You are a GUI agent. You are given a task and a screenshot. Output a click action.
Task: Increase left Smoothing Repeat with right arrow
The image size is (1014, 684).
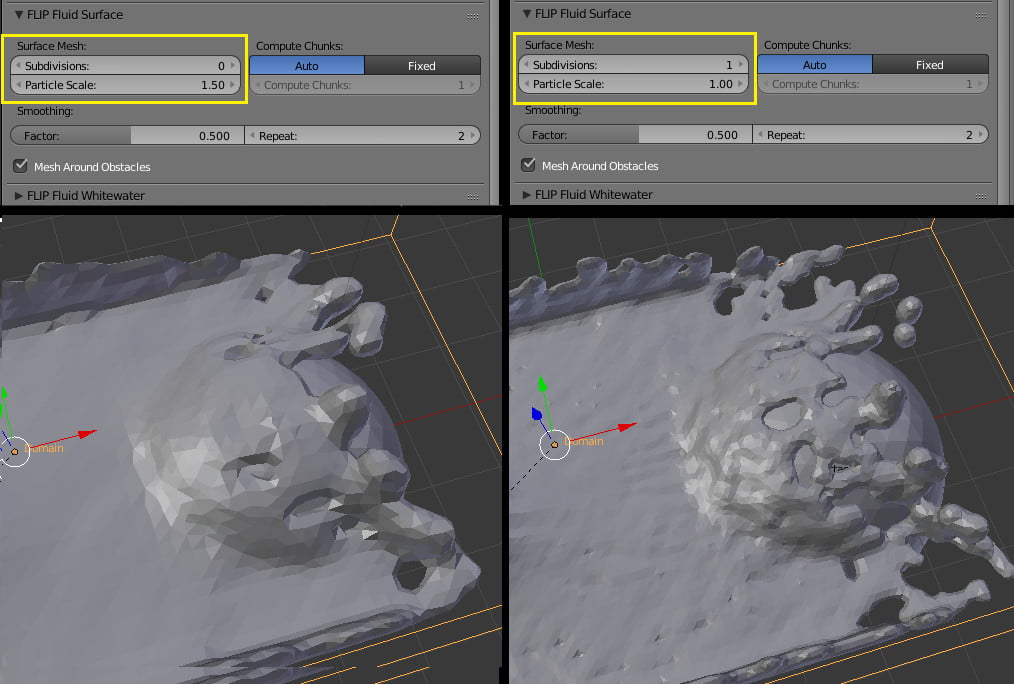click(x=473, y=136)
